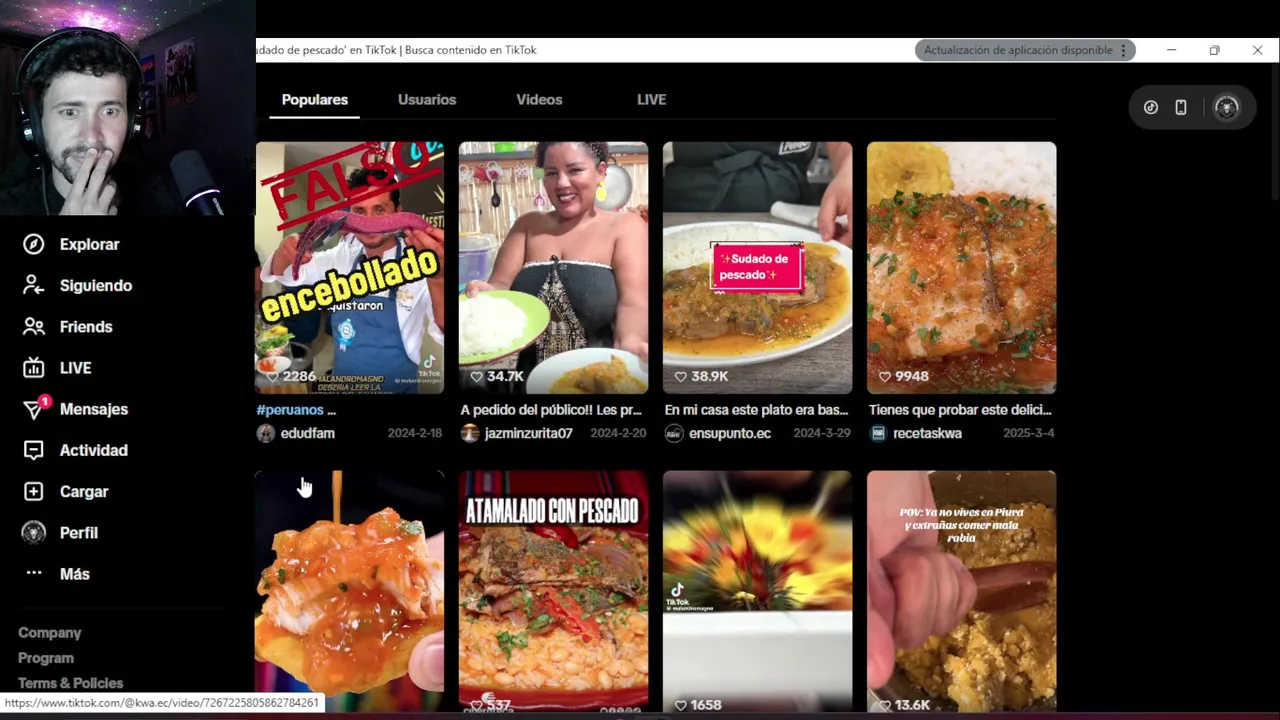
Task: Open the #peruanos hashtag link
Action: [x=290, y=409]
